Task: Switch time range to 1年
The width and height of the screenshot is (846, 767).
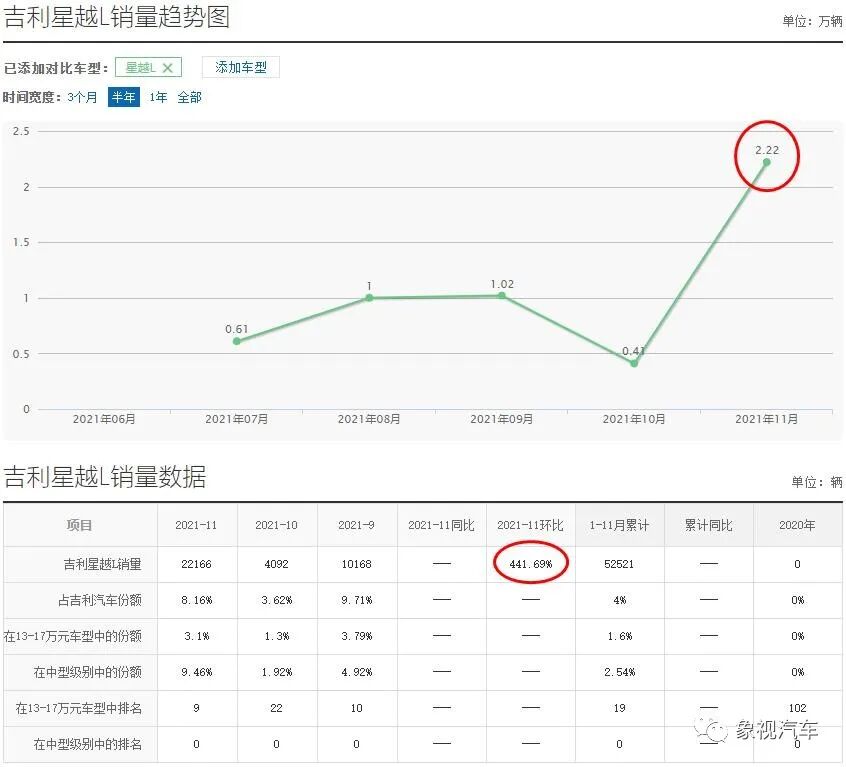Action: (158, 98)
